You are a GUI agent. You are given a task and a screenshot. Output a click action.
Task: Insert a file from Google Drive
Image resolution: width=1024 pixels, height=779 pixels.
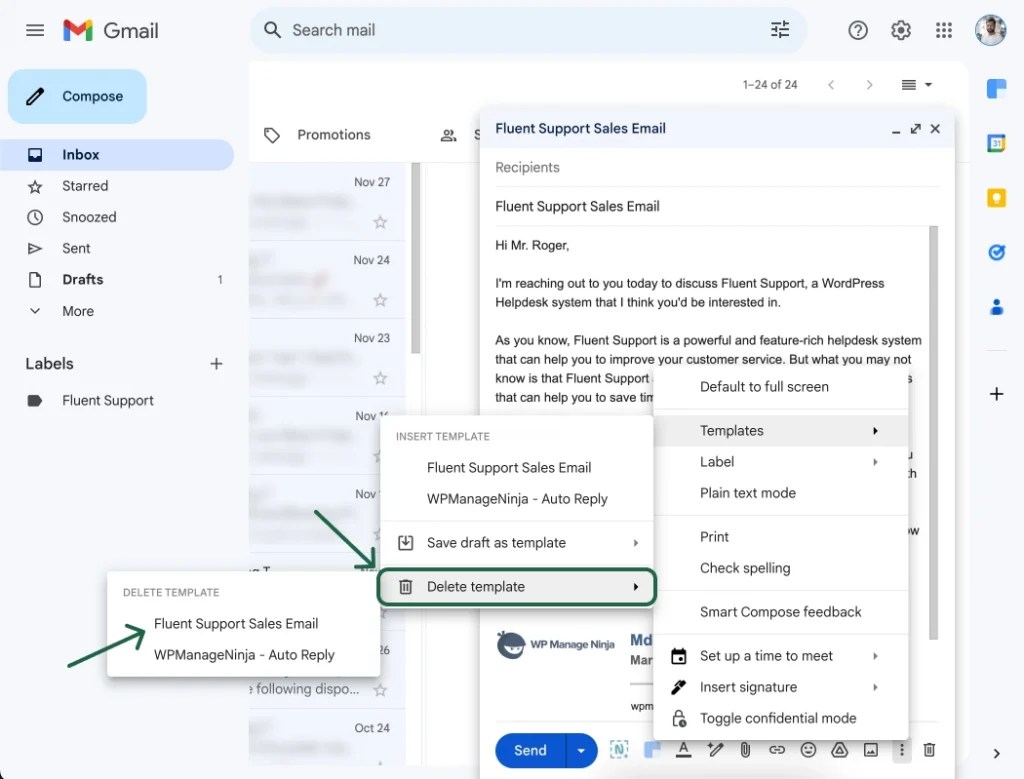tap(841, 749)
